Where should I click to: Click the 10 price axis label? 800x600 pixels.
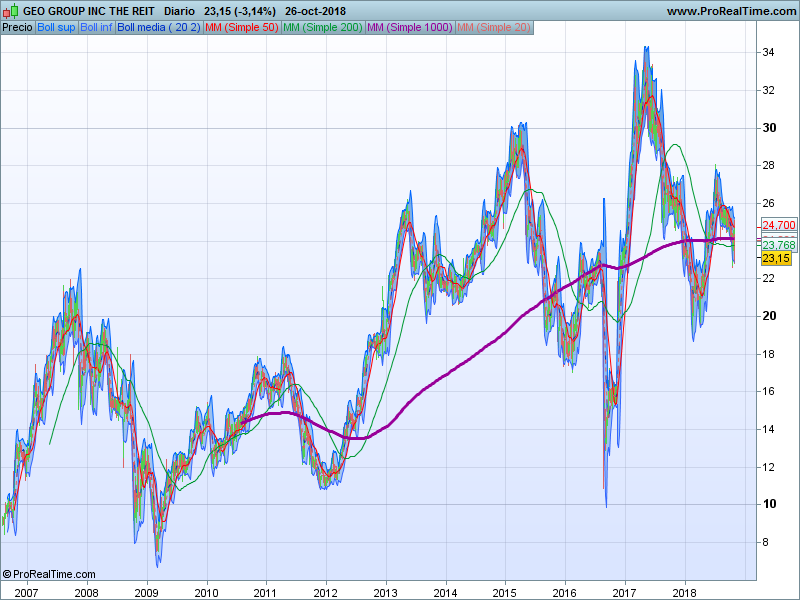tap(769, 504)
